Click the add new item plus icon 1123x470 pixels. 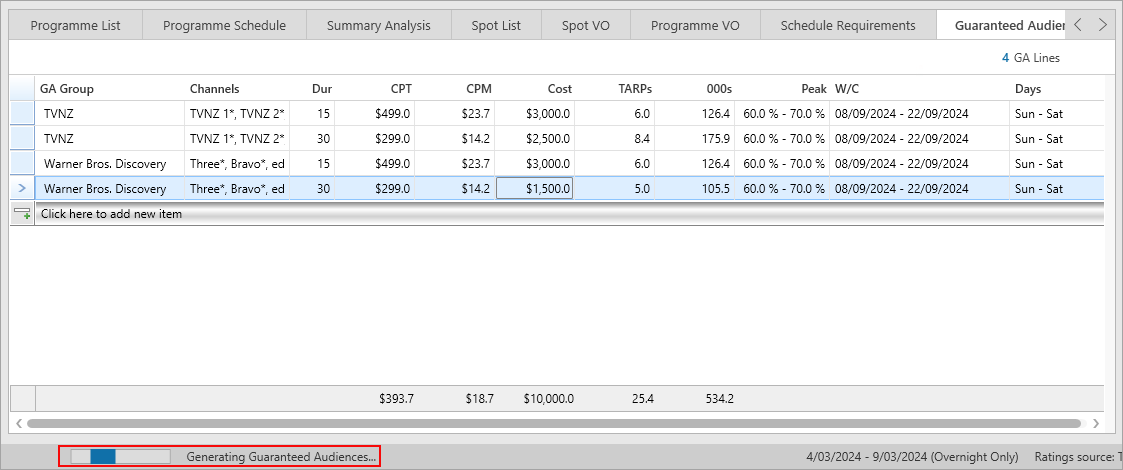tap(22, 214)
